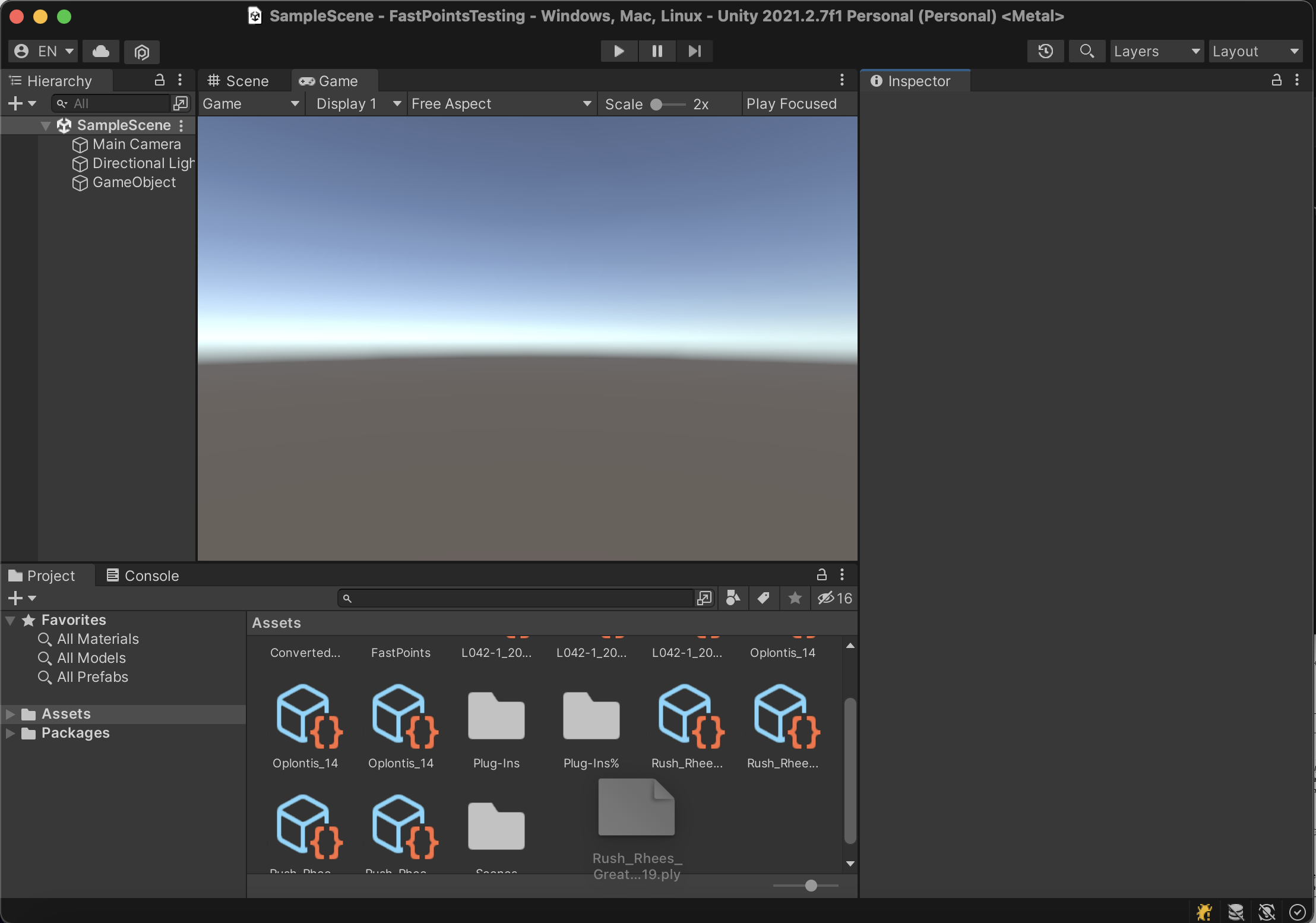Open the Inspector panel options menu
1316x923 pixels.
point(1297,80)
